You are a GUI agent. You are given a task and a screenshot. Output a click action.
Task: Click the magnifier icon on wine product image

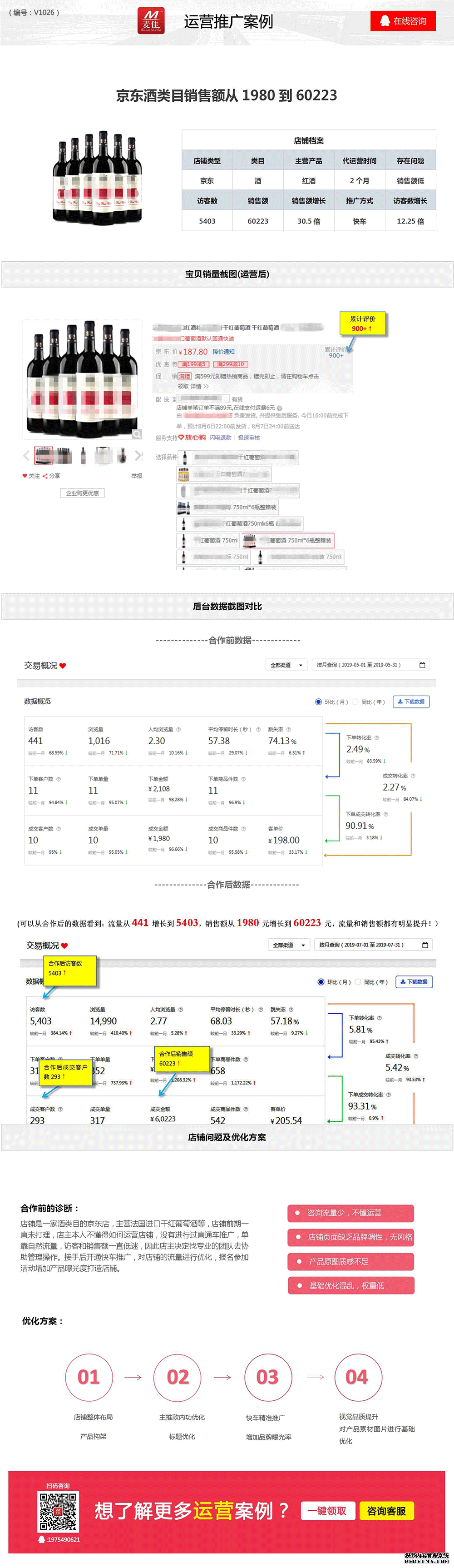tap(137, 434)
